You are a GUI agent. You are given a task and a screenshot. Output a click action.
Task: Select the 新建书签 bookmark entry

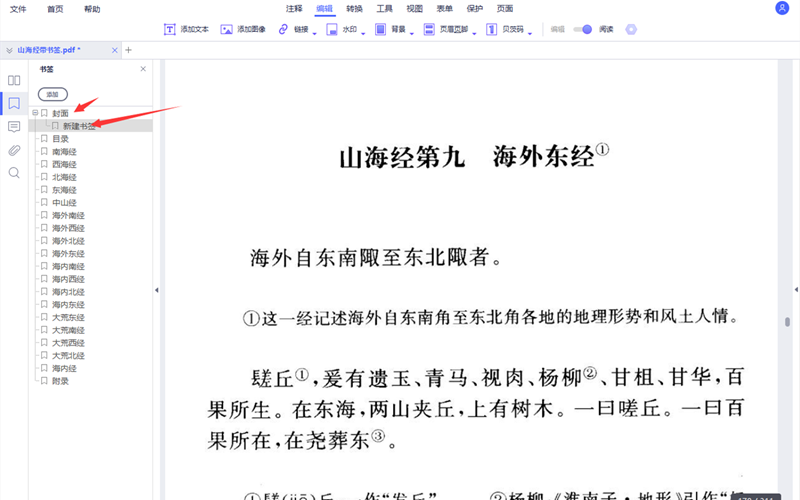pyautogui.click(x=80, y=127)
